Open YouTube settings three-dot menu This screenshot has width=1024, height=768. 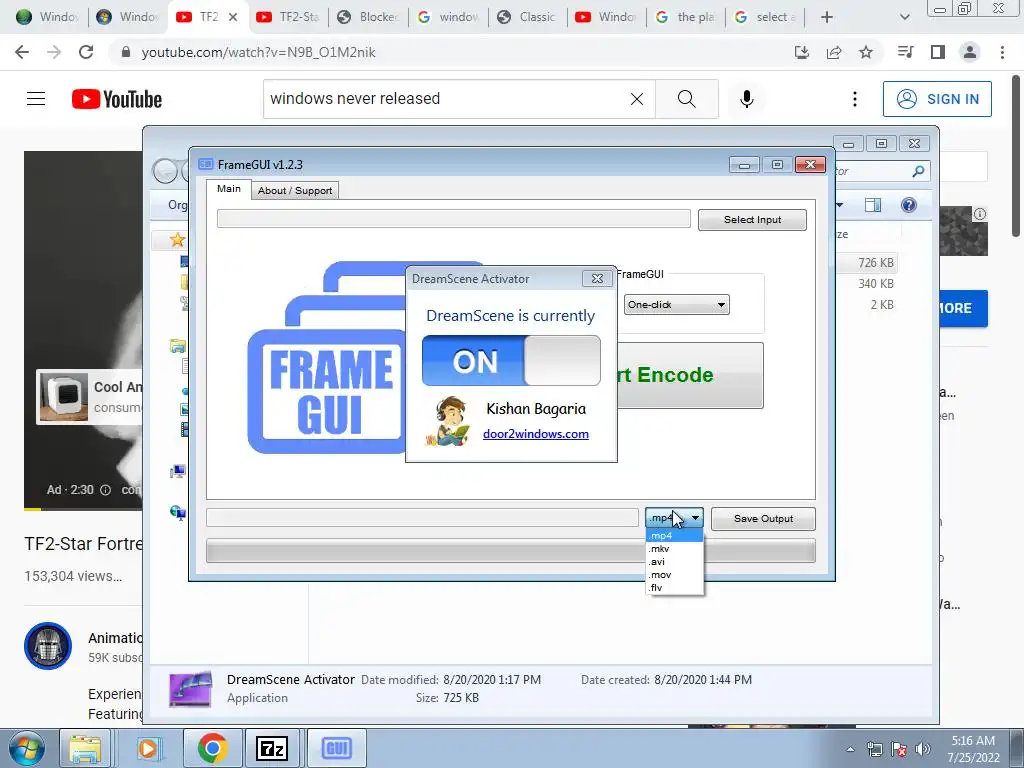pos(854,99)
